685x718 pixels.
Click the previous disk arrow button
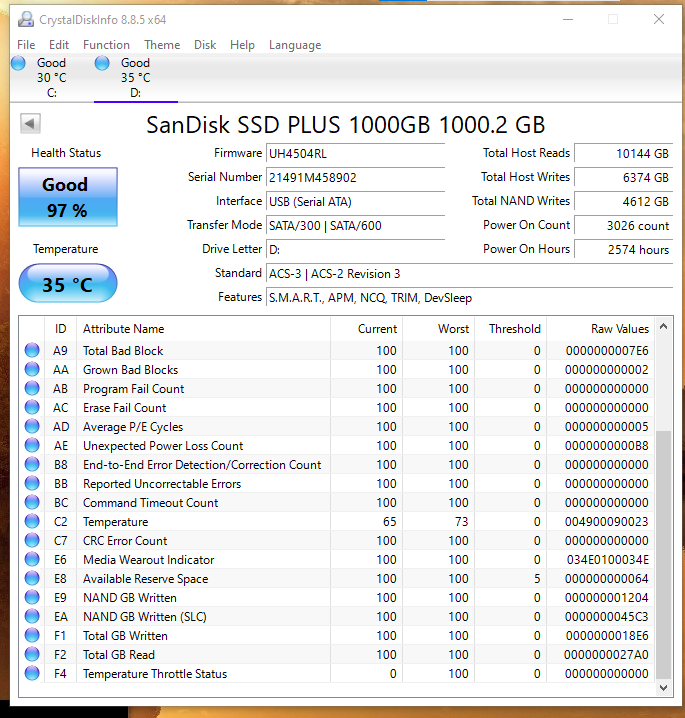[x=30, y=124]
